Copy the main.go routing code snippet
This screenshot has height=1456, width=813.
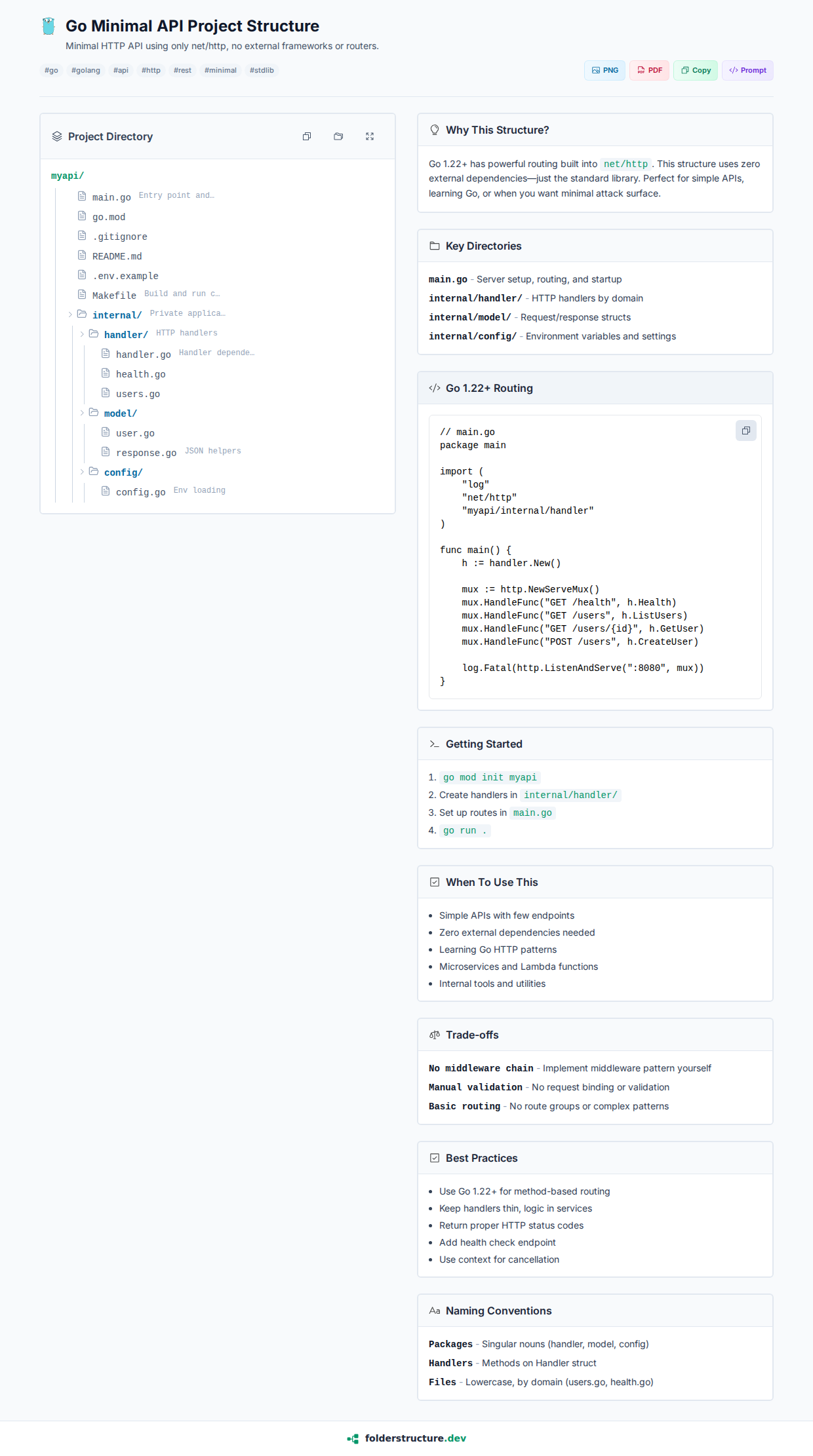[x=745, y=431]
